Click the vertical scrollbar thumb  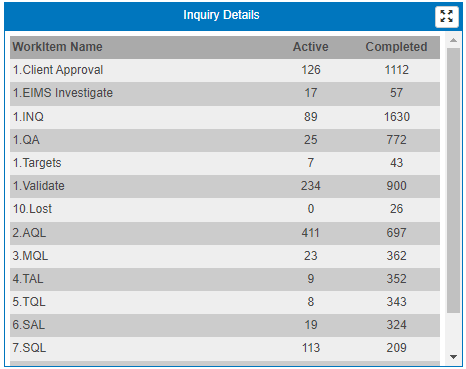pyautogui.click(x=453, y=180)
